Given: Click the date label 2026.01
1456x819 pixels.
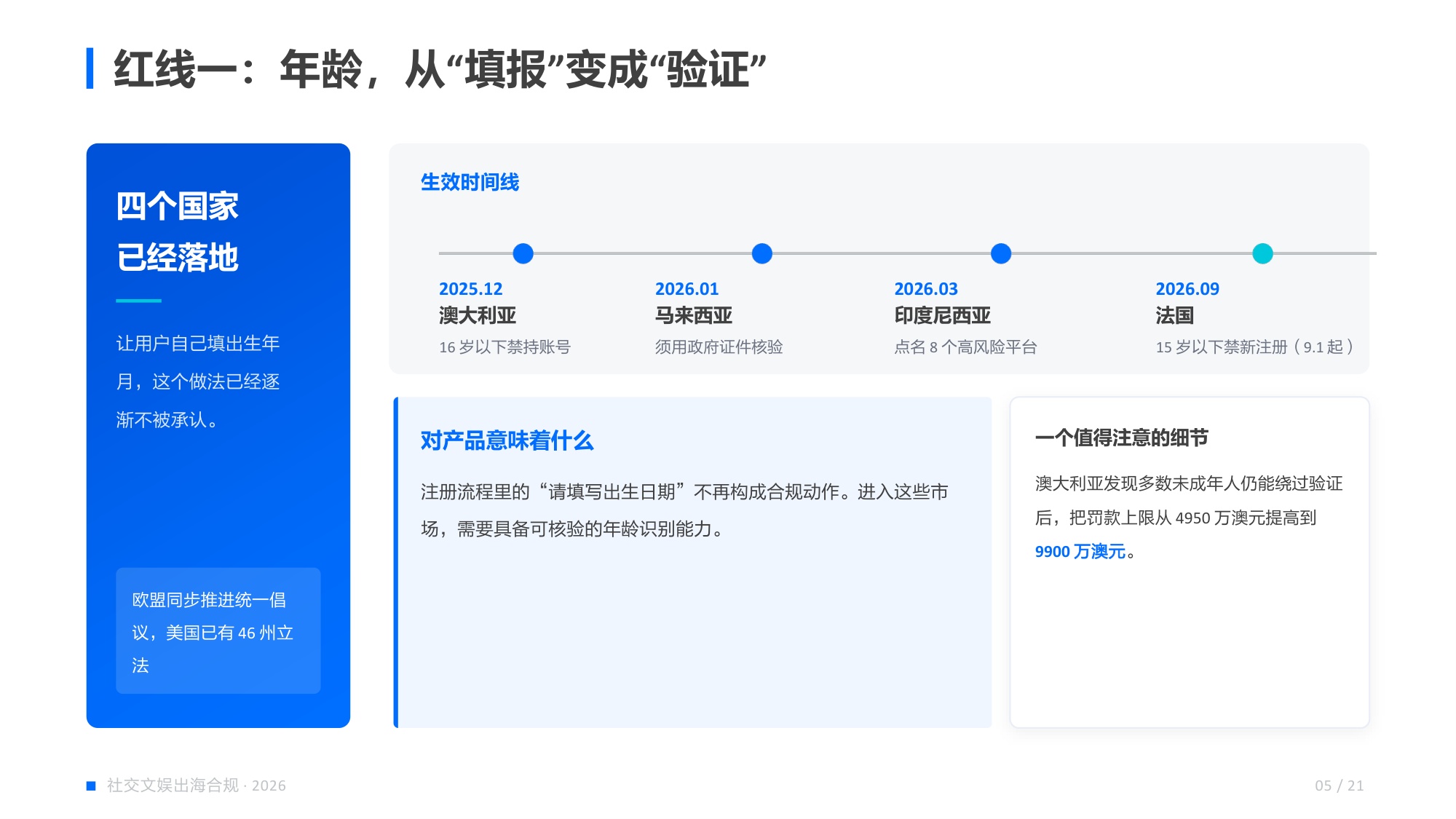Looking at the screenshot, I should pos(687,289).
